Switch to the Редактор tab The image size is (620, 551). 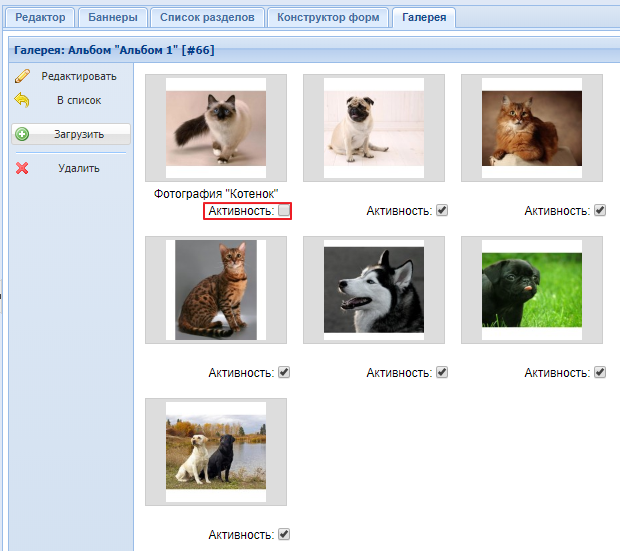point(40,18)
